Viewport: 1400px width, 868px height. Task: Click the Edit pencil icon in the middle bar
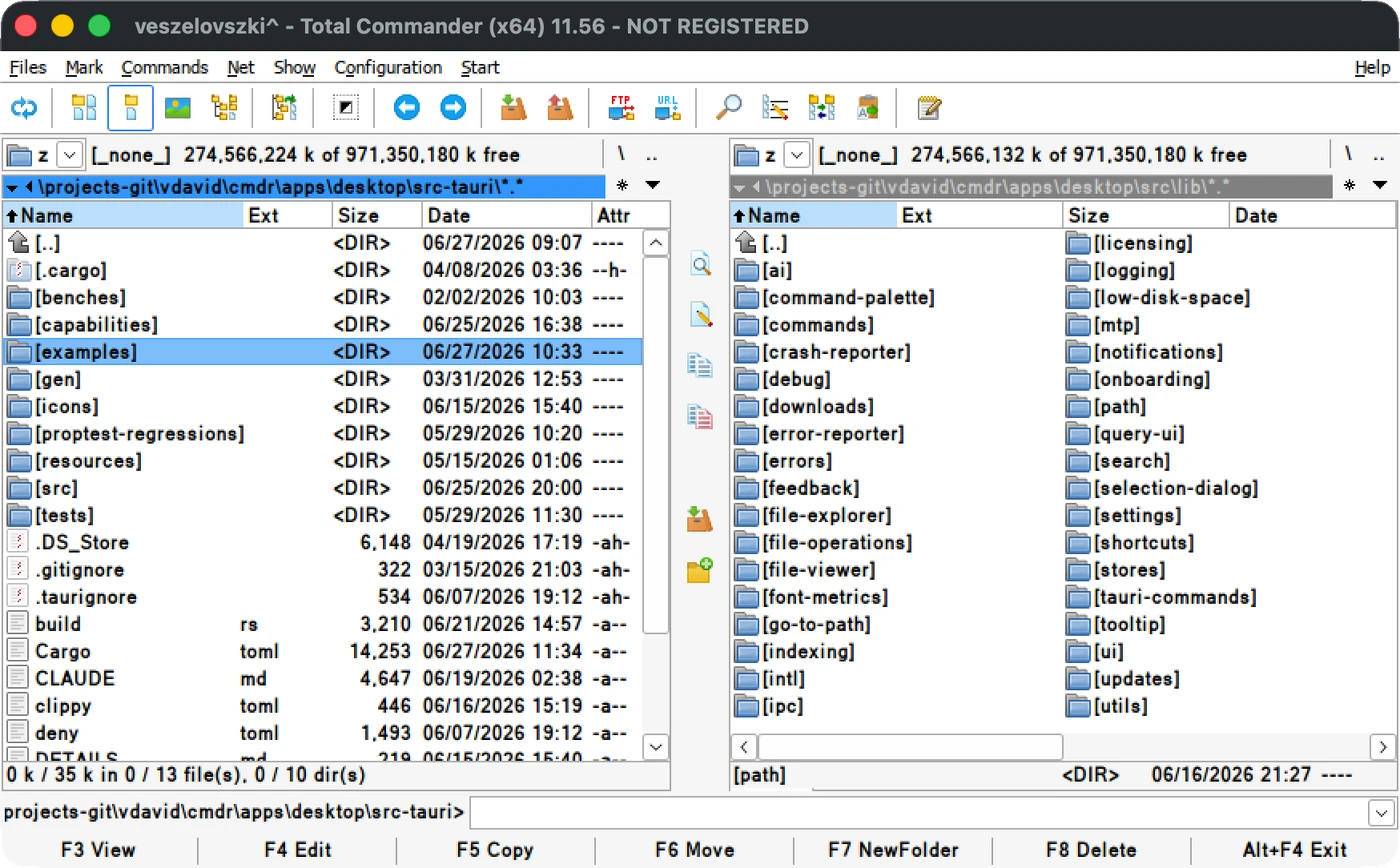[x=700, y=315]
